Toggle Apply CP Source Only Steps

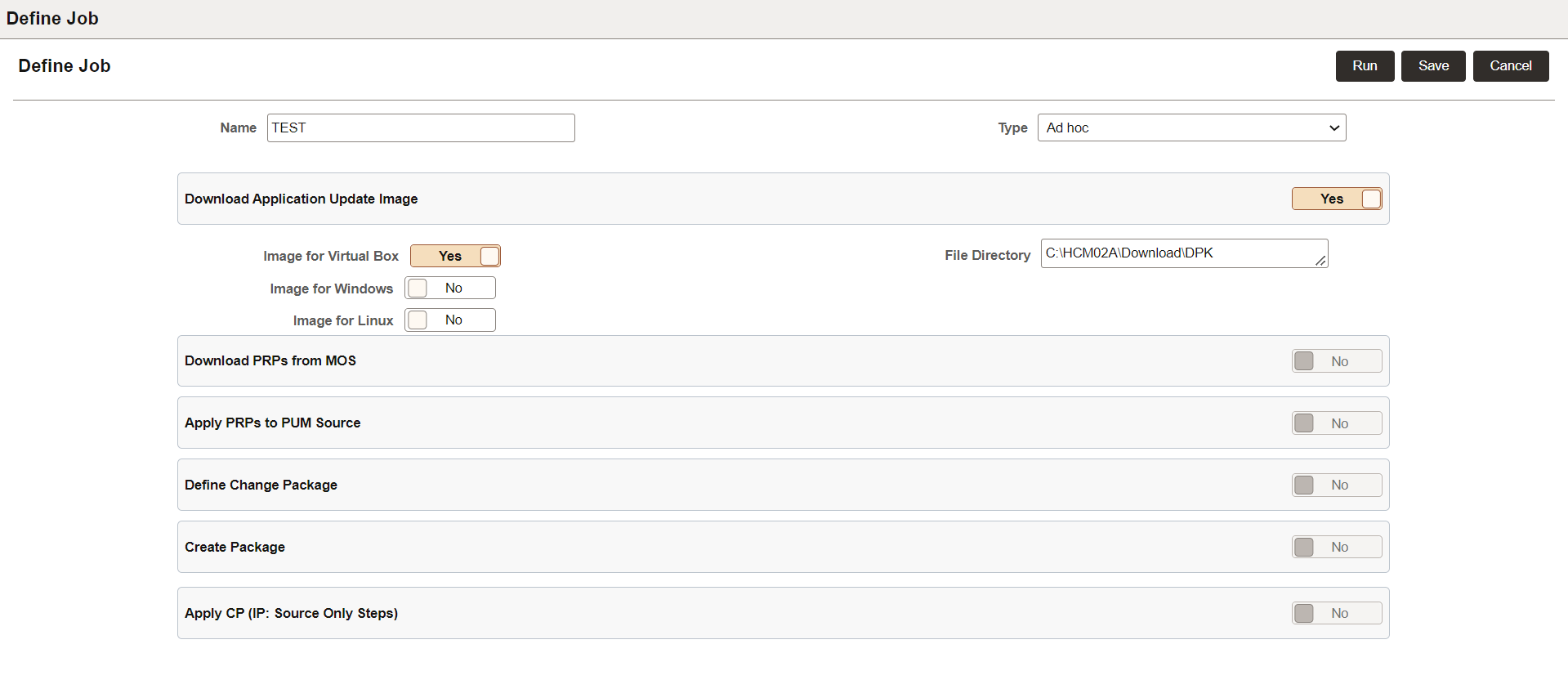click(1336, 614)
